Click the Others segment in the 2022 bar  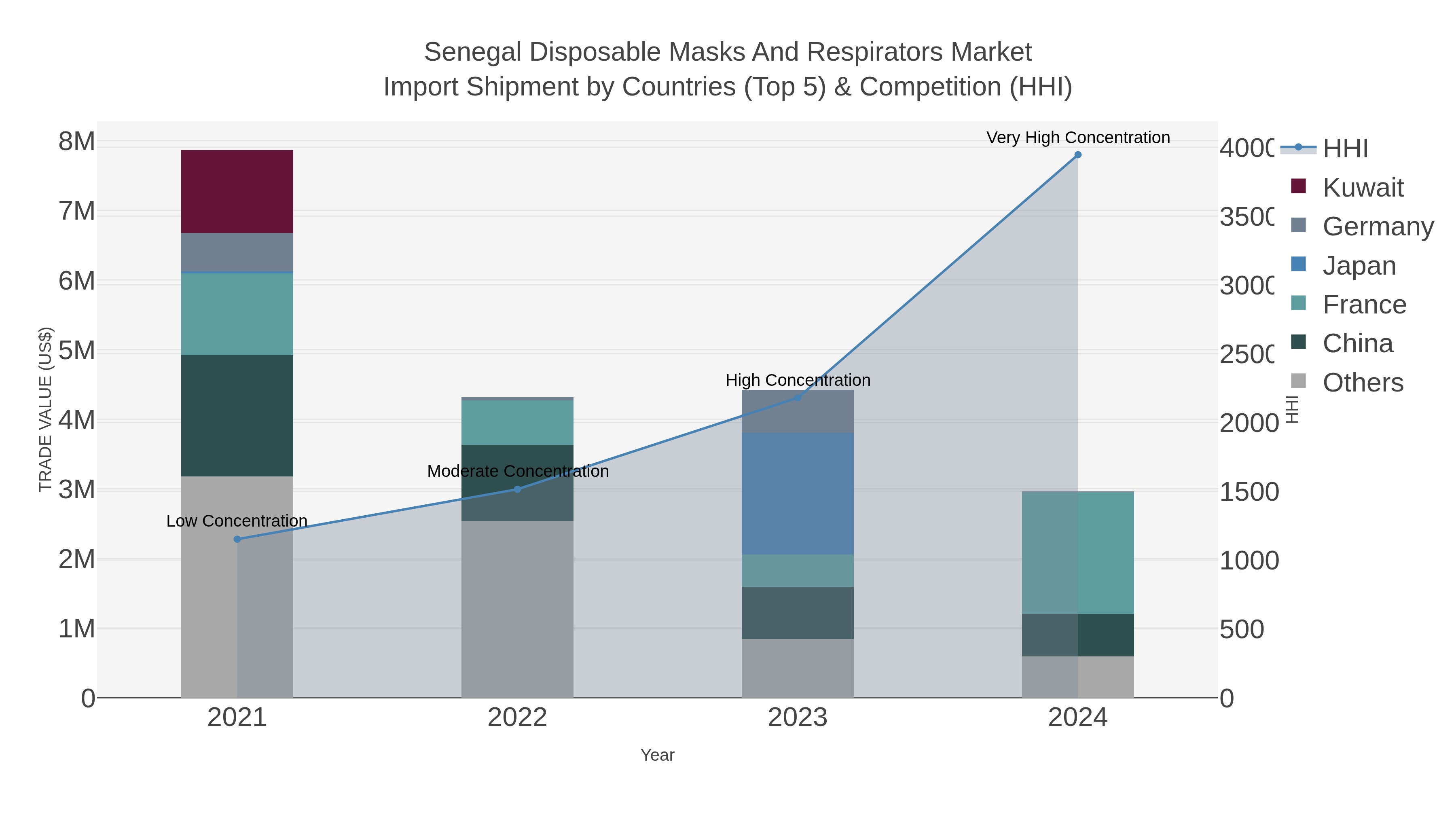click(517, 609)
